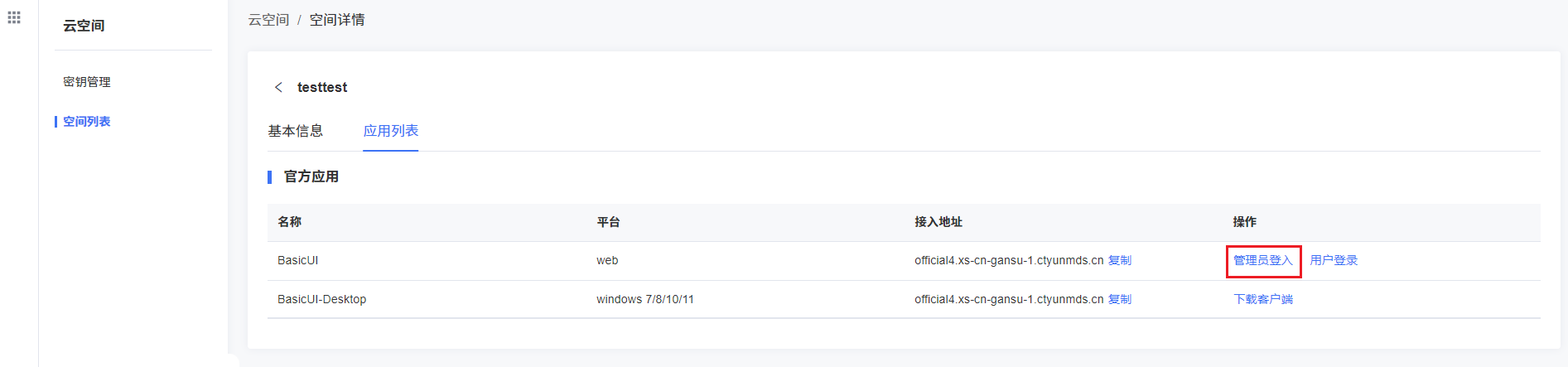Click 下载客户端 for BasicUI-Desktop
Viewport: 1568px width, 367px height.
(x=1263, y=299)
